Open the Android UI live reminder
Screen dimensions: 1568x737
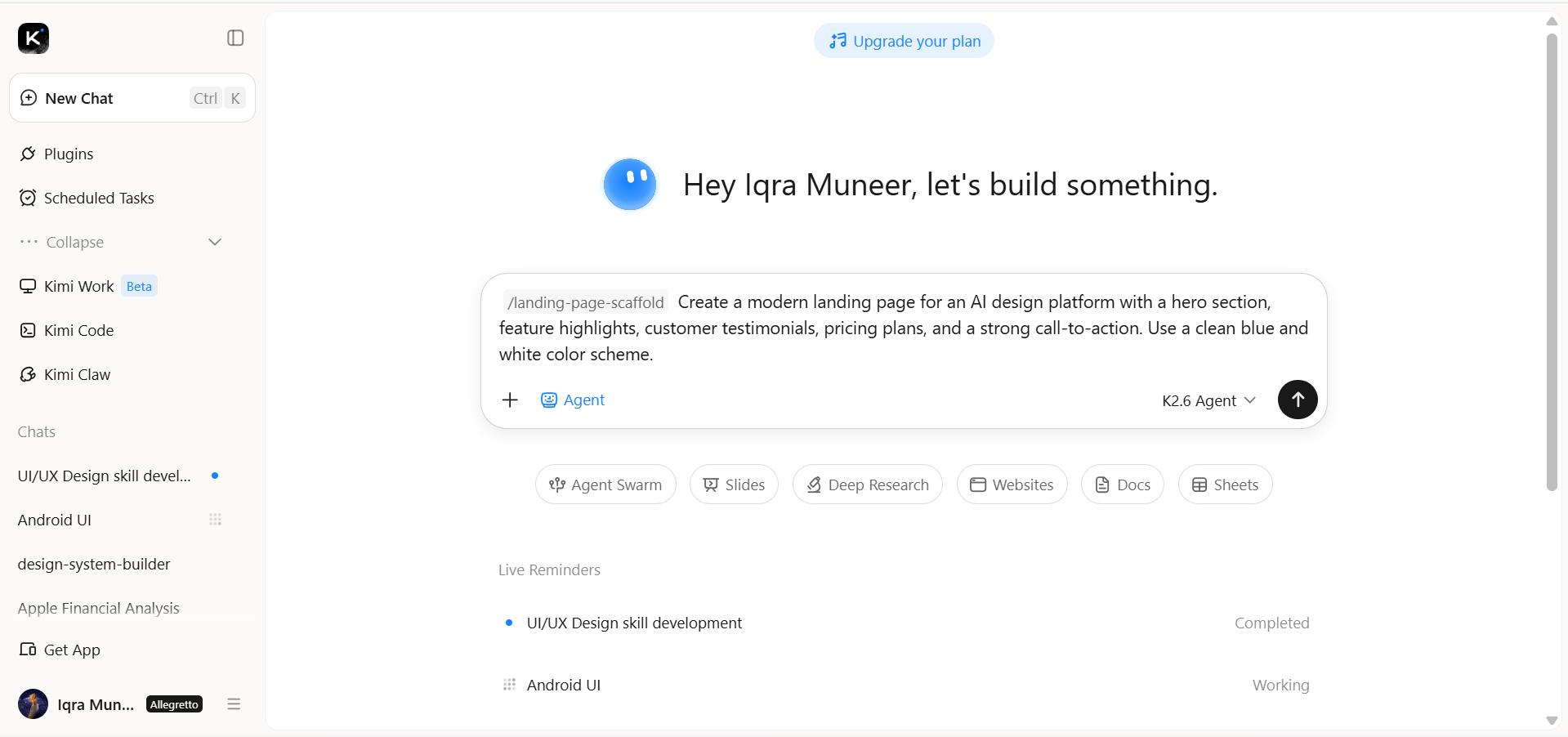(904, 685)
